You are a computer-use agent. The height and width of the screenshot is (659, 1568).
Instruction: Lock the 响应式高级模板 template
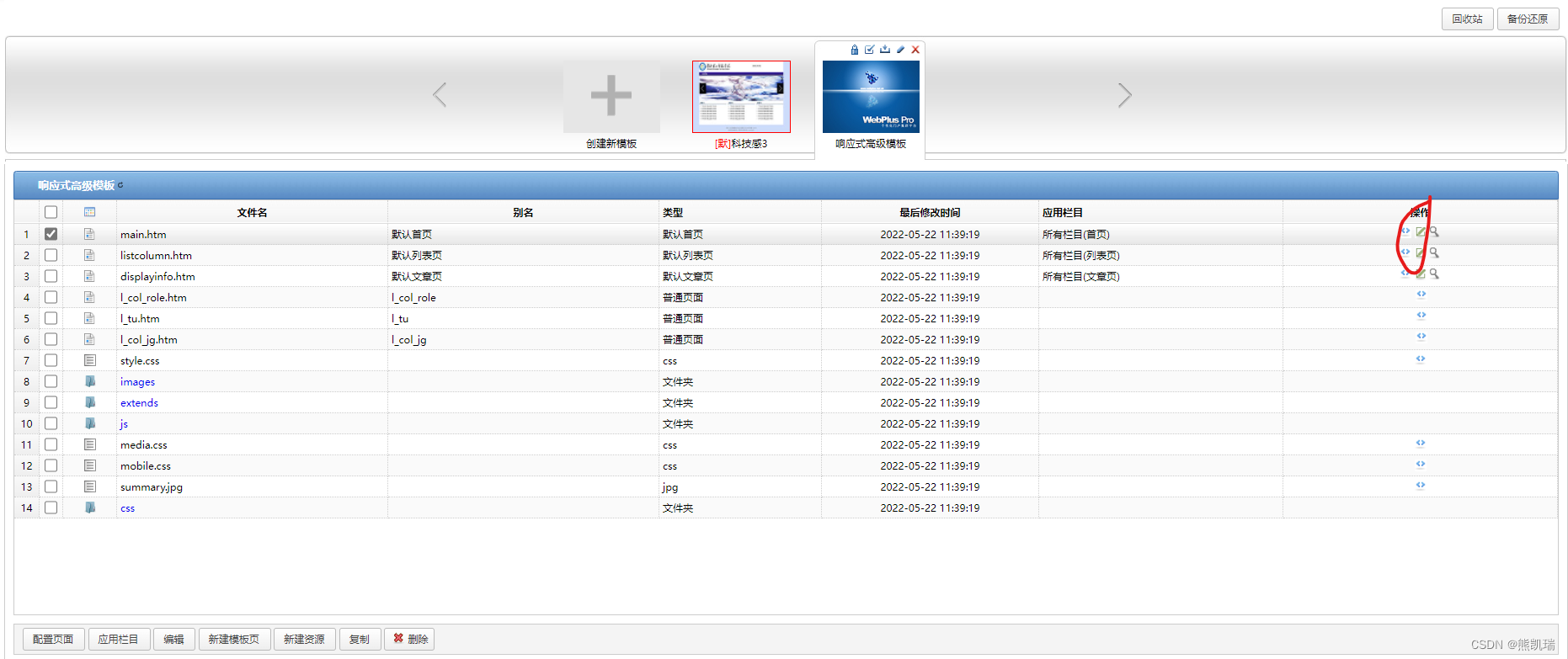[x=855, y=50]
